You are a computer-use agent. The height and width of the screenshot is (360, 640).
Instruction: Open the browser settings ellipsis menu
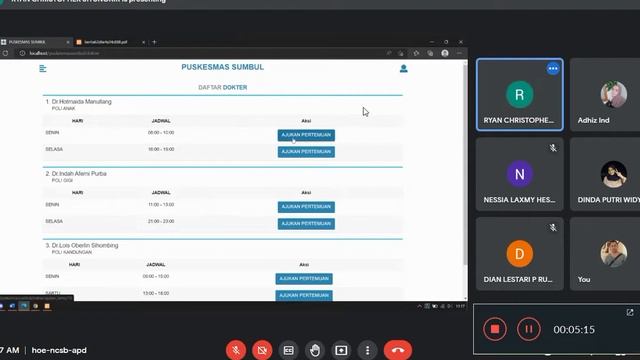[459, 53]
